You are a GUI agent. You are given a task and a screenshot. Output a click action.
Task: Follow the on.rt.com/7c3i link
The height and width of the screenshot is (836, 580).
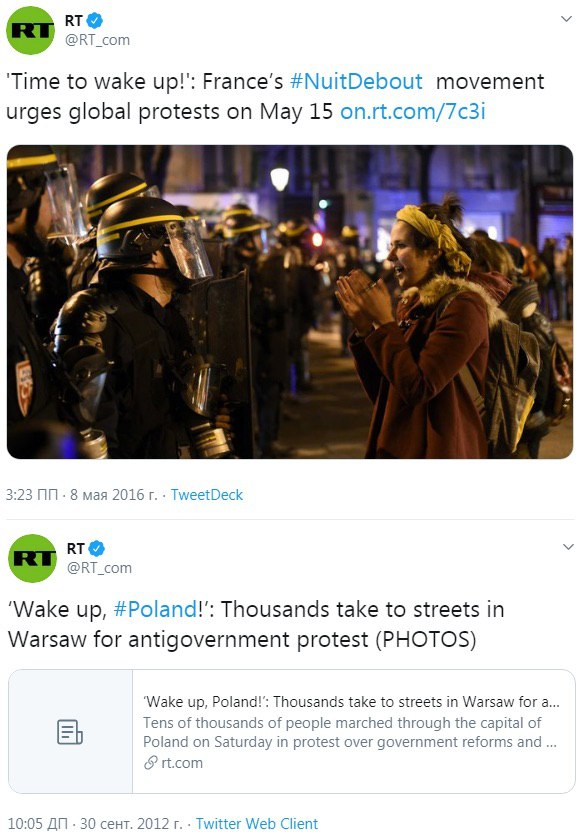(x=413, y=111)
